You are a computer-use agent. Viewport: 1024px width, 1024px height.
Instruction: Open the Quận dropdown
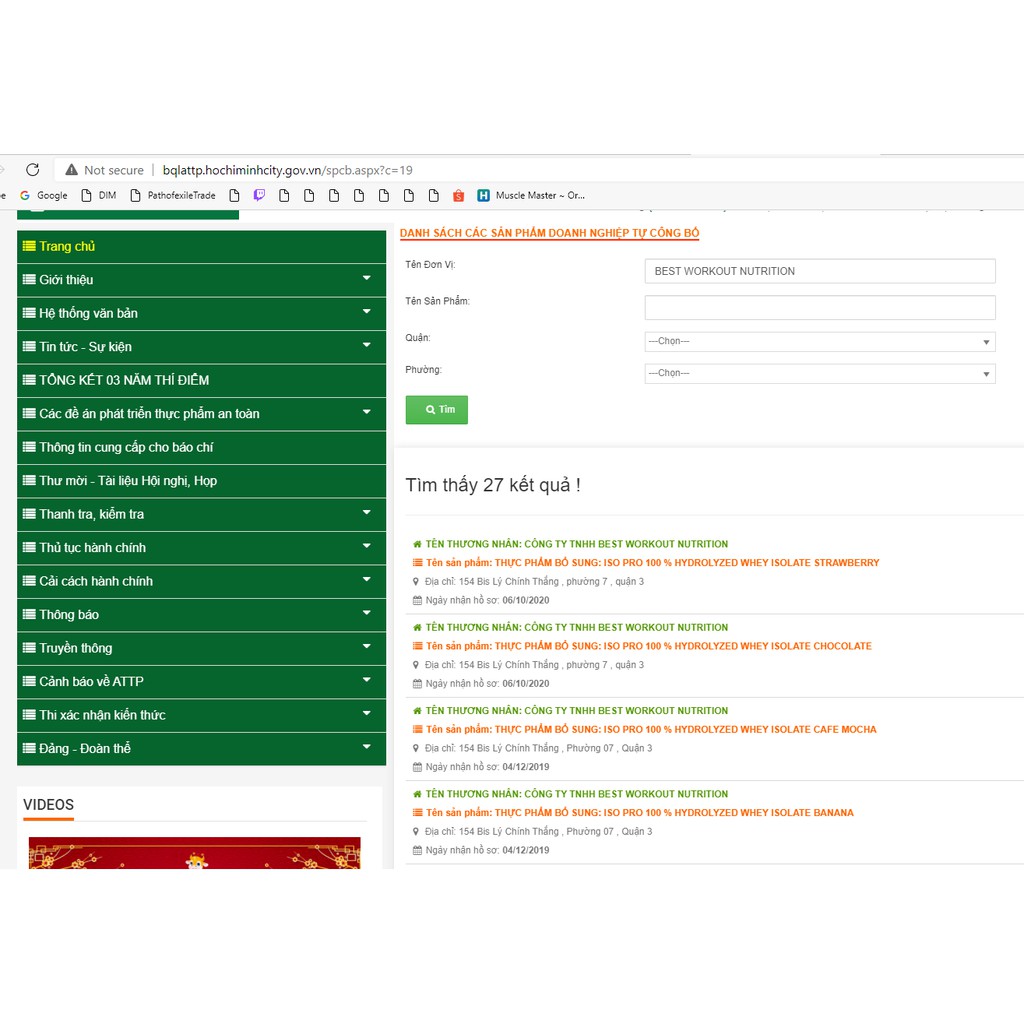(x=820, y=342)
